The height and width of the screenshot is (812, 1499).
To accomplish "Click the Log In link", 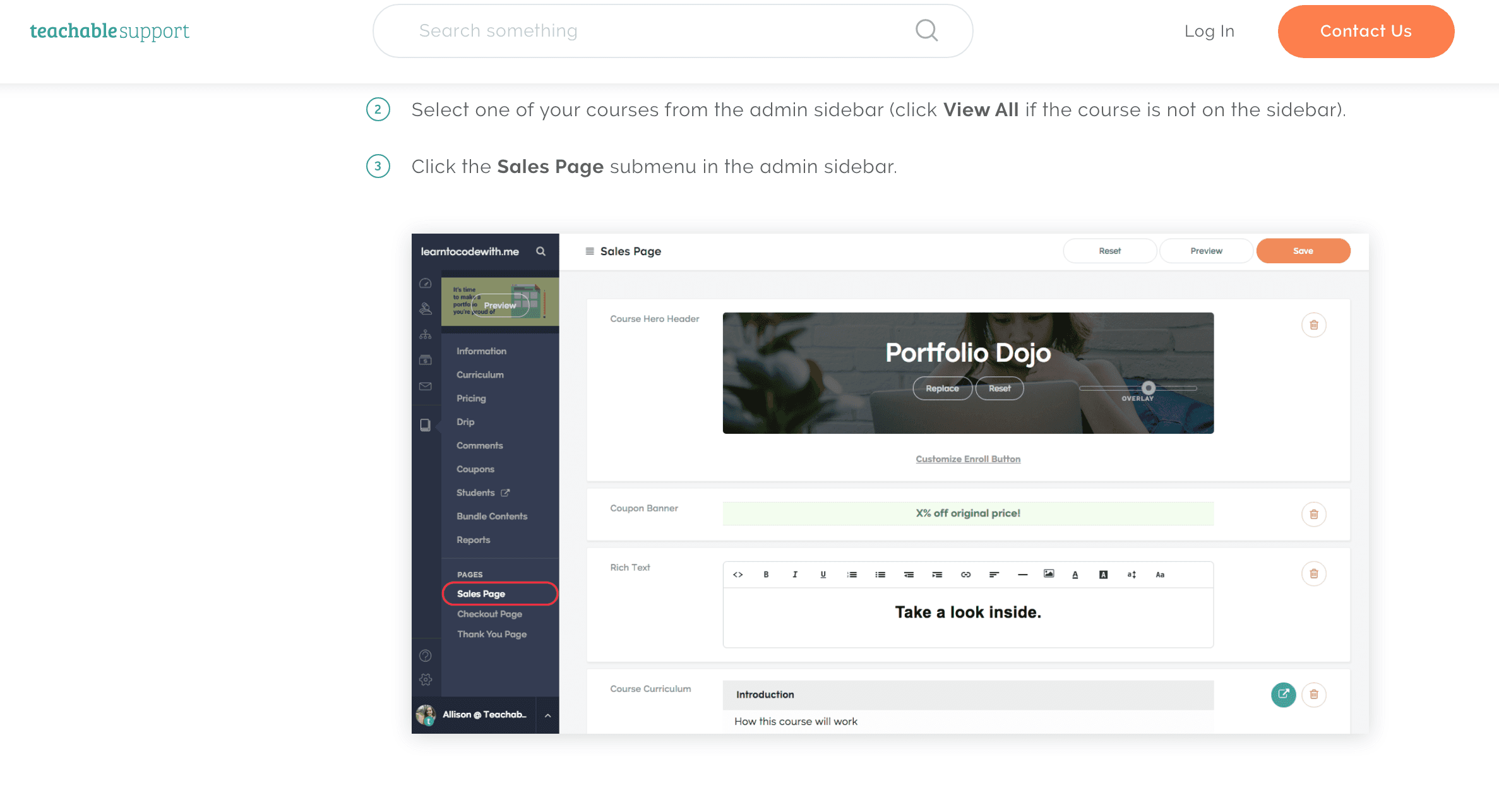I will pyautogui.click(x=1209, y=31).
